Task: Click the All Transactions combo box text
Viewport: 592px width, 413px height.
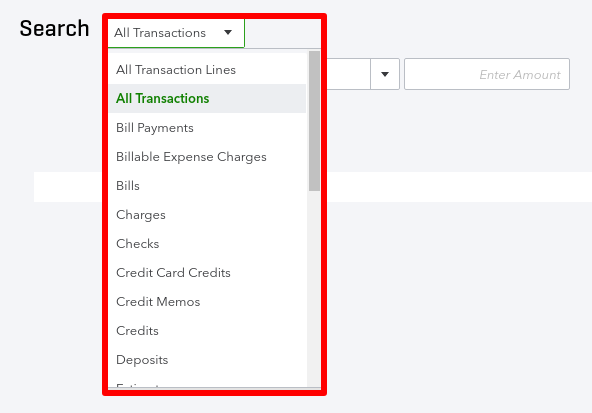Action: tap(160, 33)
